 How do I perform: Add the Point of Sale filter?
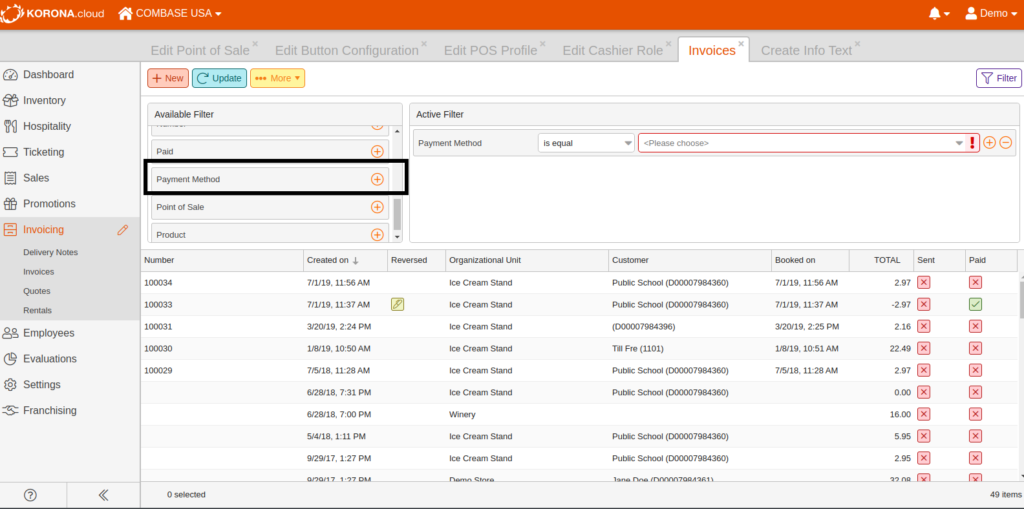coord(377,207)
